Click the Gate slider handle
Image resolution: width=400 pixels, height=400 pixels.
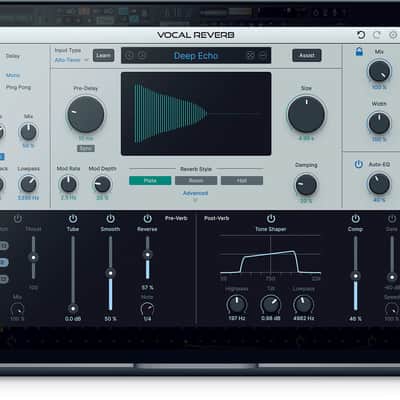[x=392, y=277]
